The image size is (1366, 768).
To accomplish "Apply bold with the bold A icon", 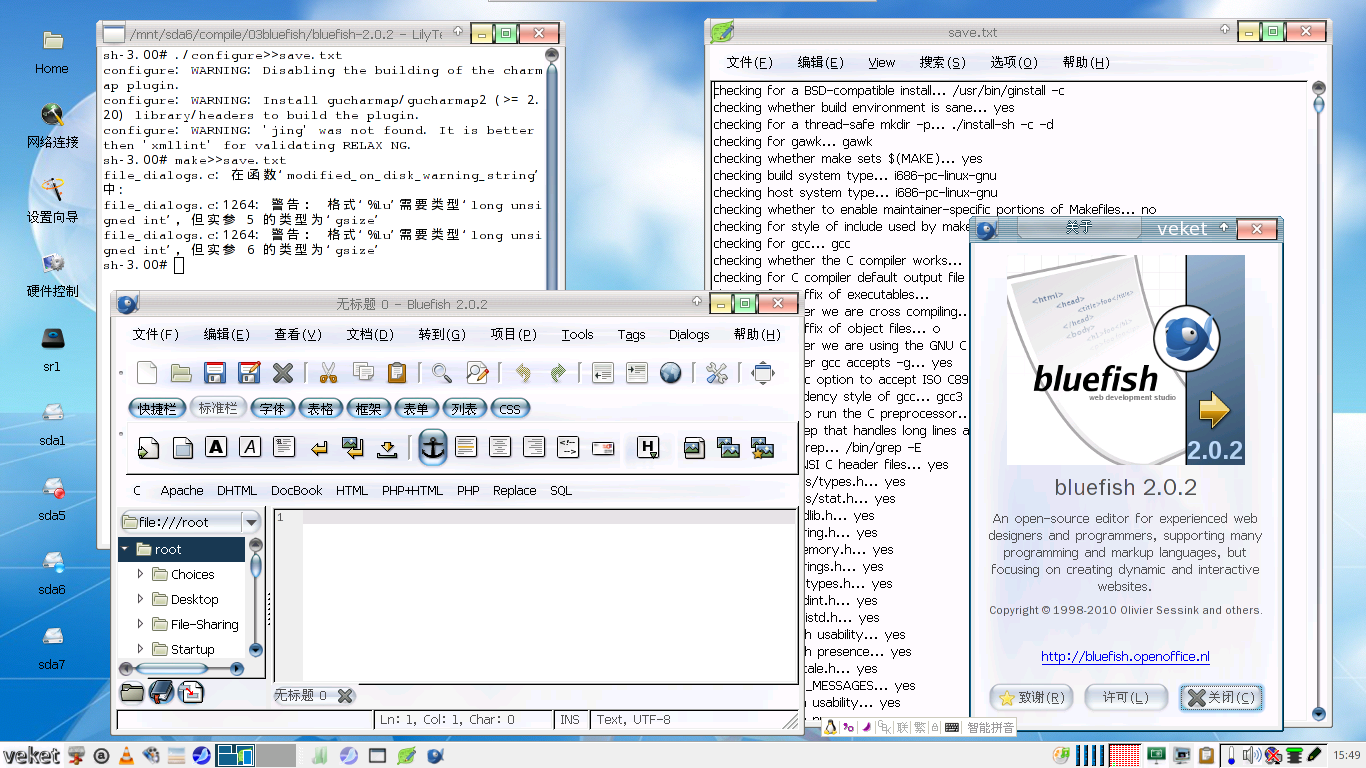I will 216,447.
